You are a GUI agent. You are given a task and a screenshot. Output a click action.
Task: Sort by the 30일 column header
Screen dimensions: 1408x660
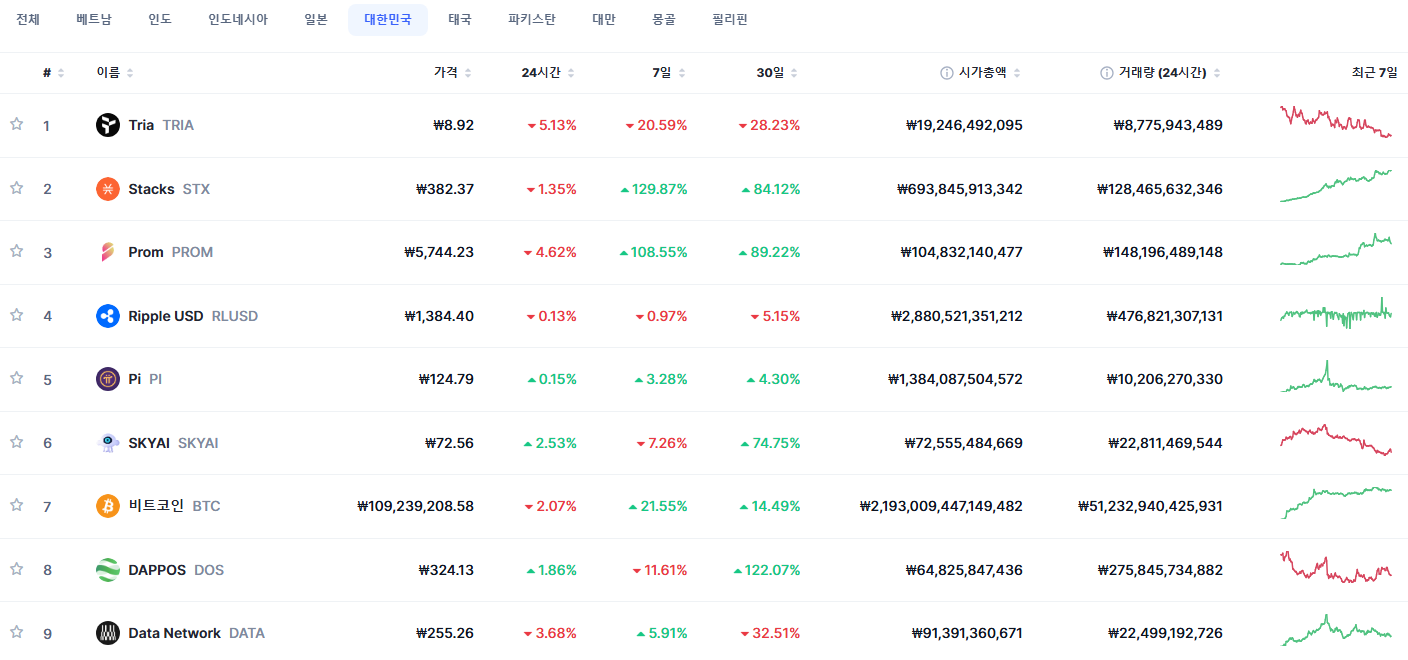pyautogui.click(x=778, y=73)
